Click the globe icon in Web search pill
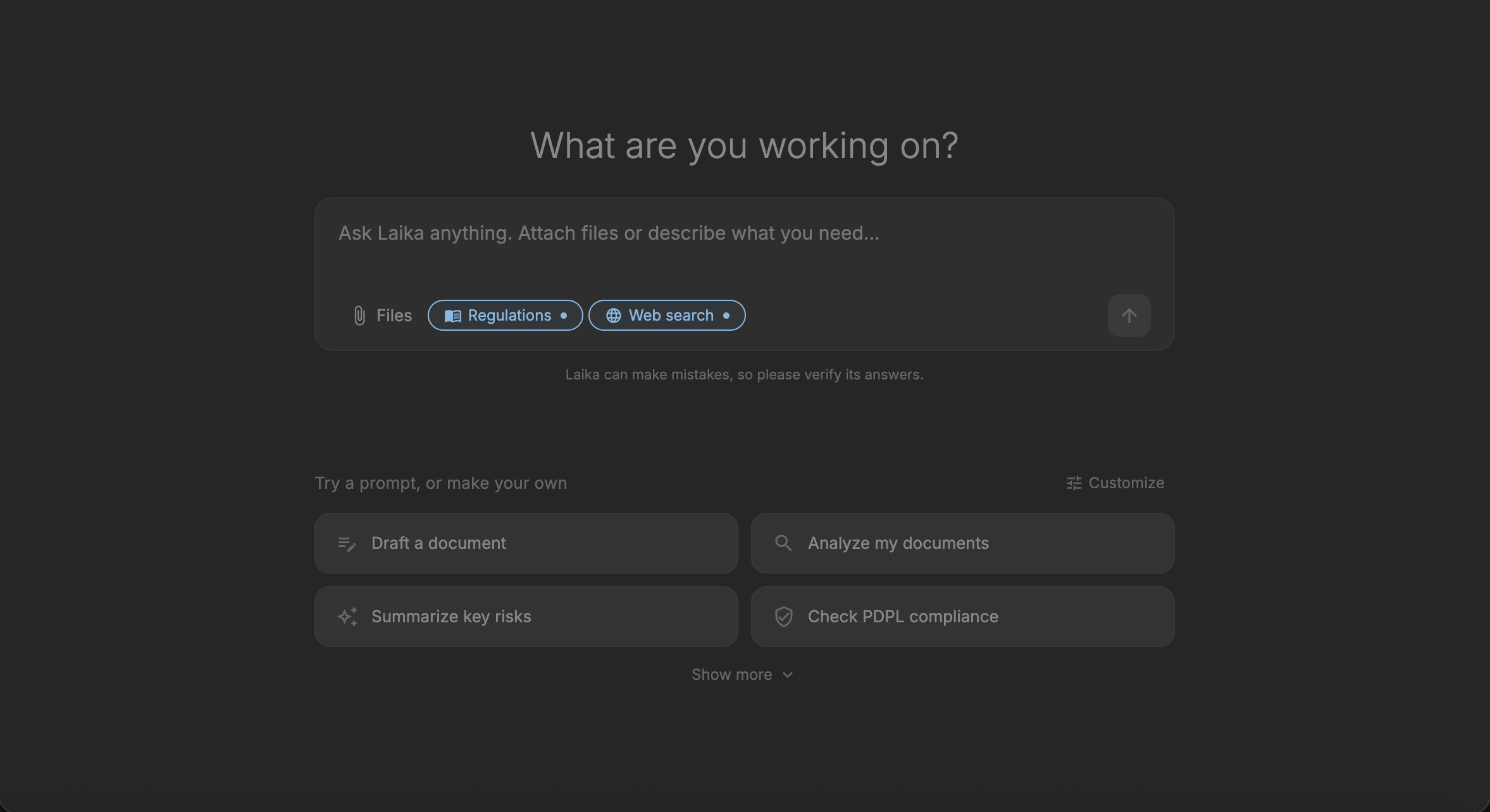Screen dimensions: 1490x812 click(x=614, y=315)
